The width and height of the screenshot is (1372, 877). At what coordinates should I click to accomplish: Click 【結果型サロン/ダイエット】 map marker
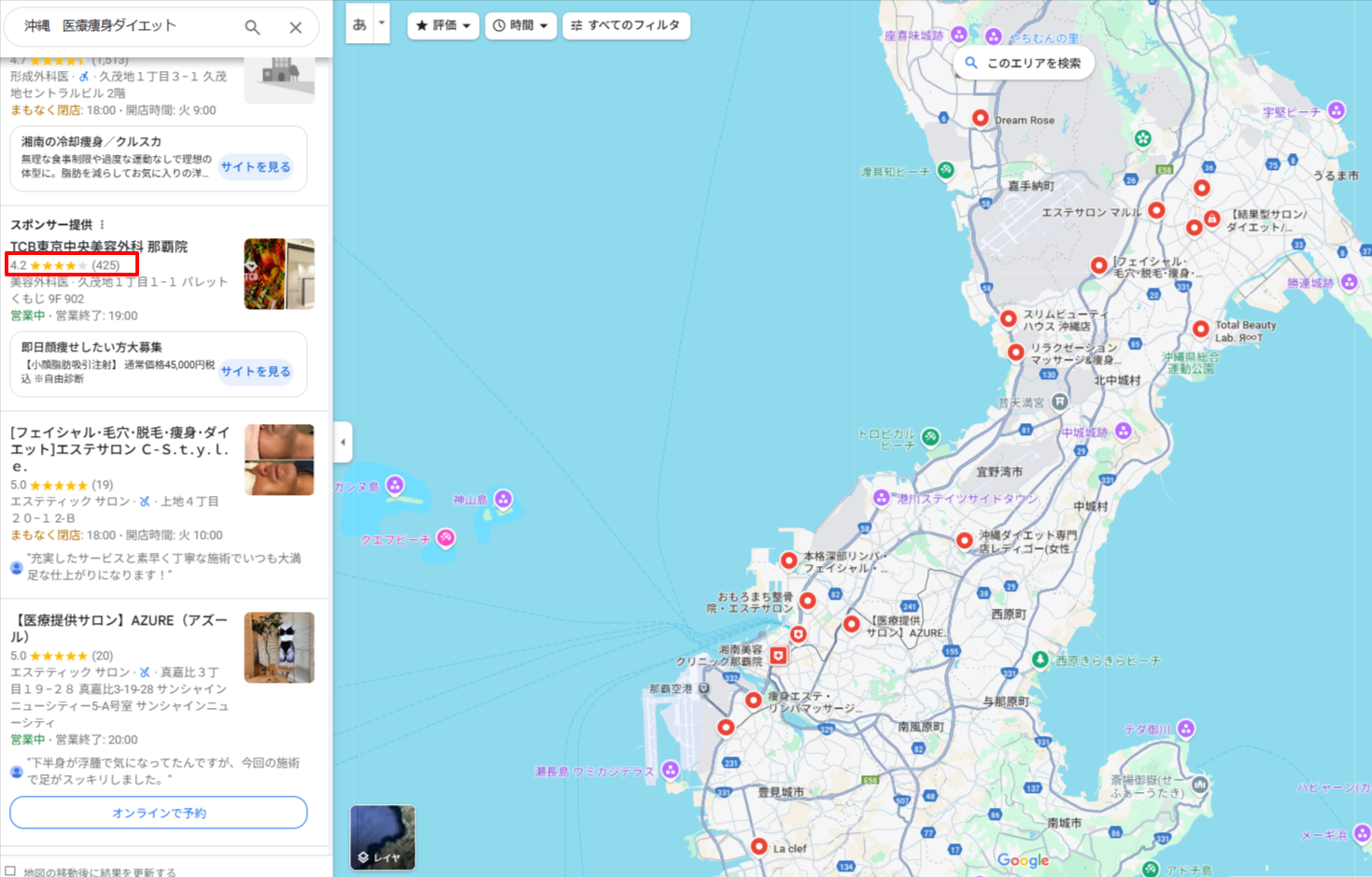[x=1211, y=219]
